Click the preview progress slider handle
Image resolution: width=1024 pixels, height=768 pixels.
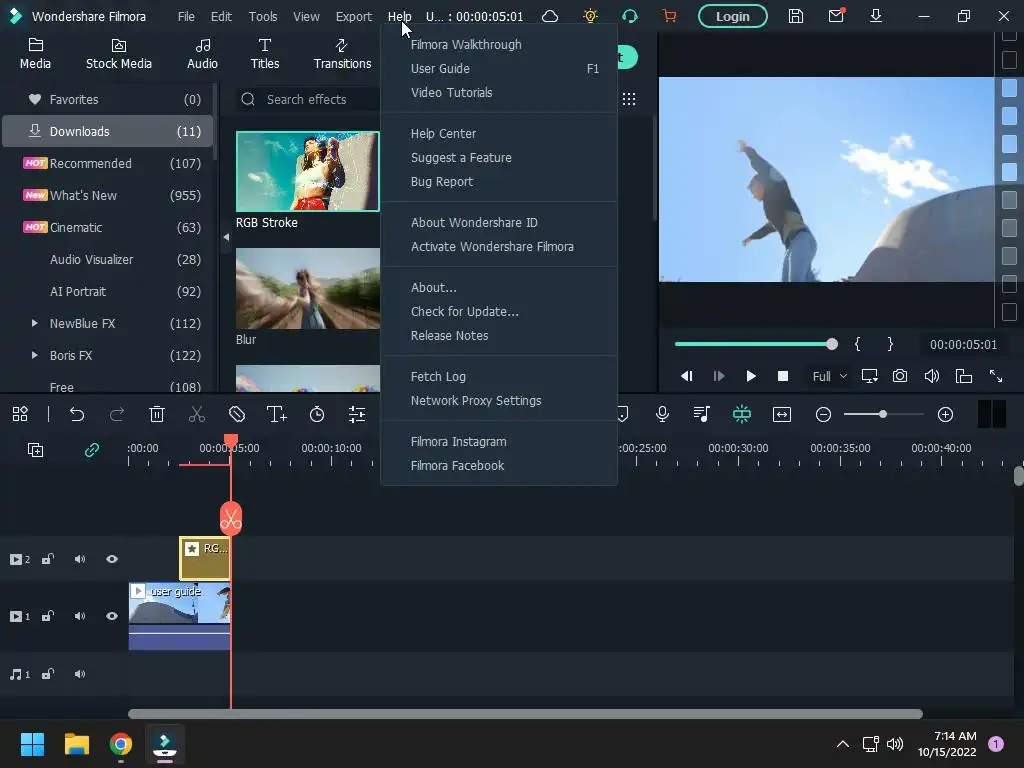tap(831, 344)
